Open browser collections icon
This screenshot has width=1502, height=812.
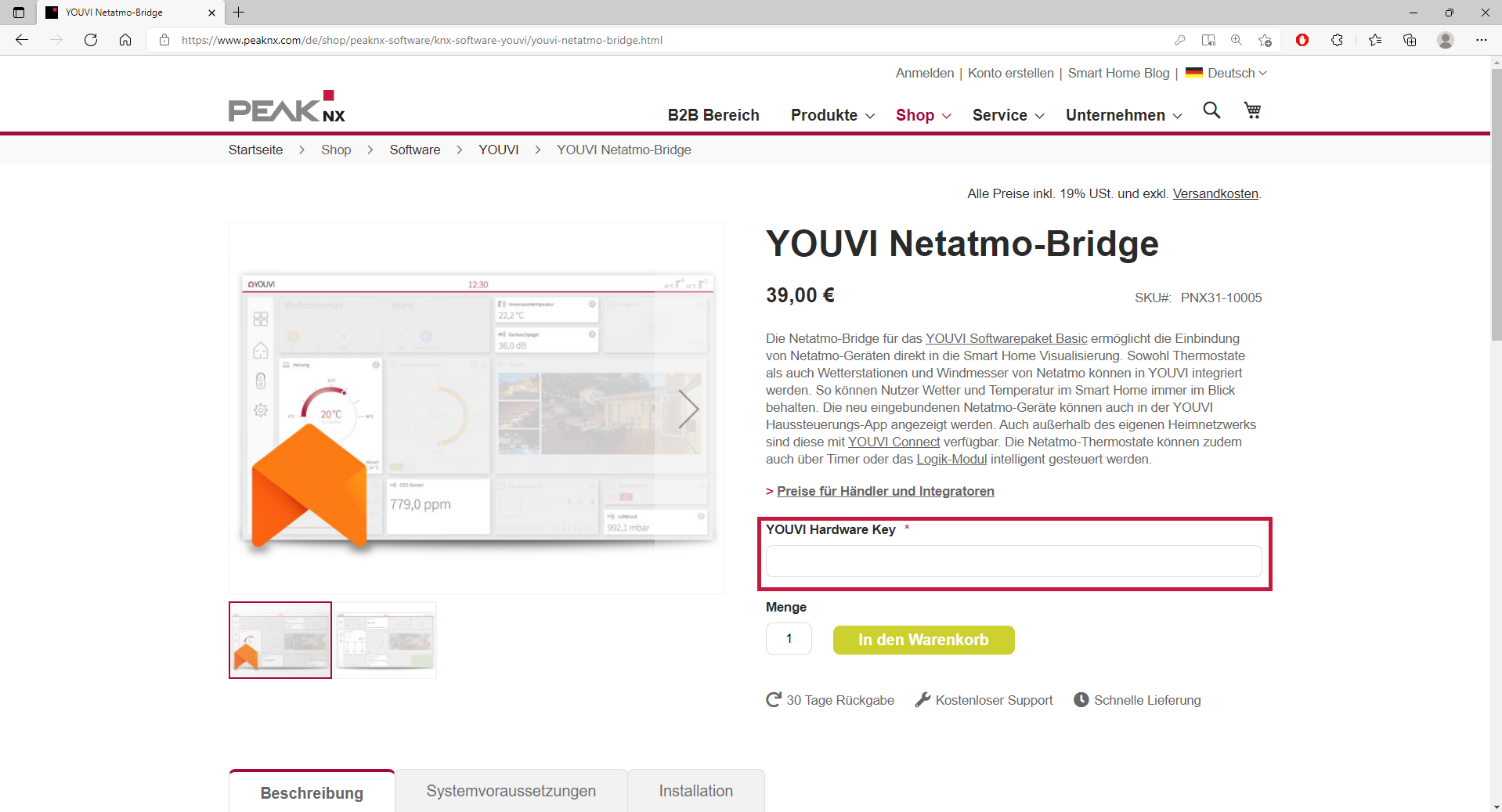1410,40
